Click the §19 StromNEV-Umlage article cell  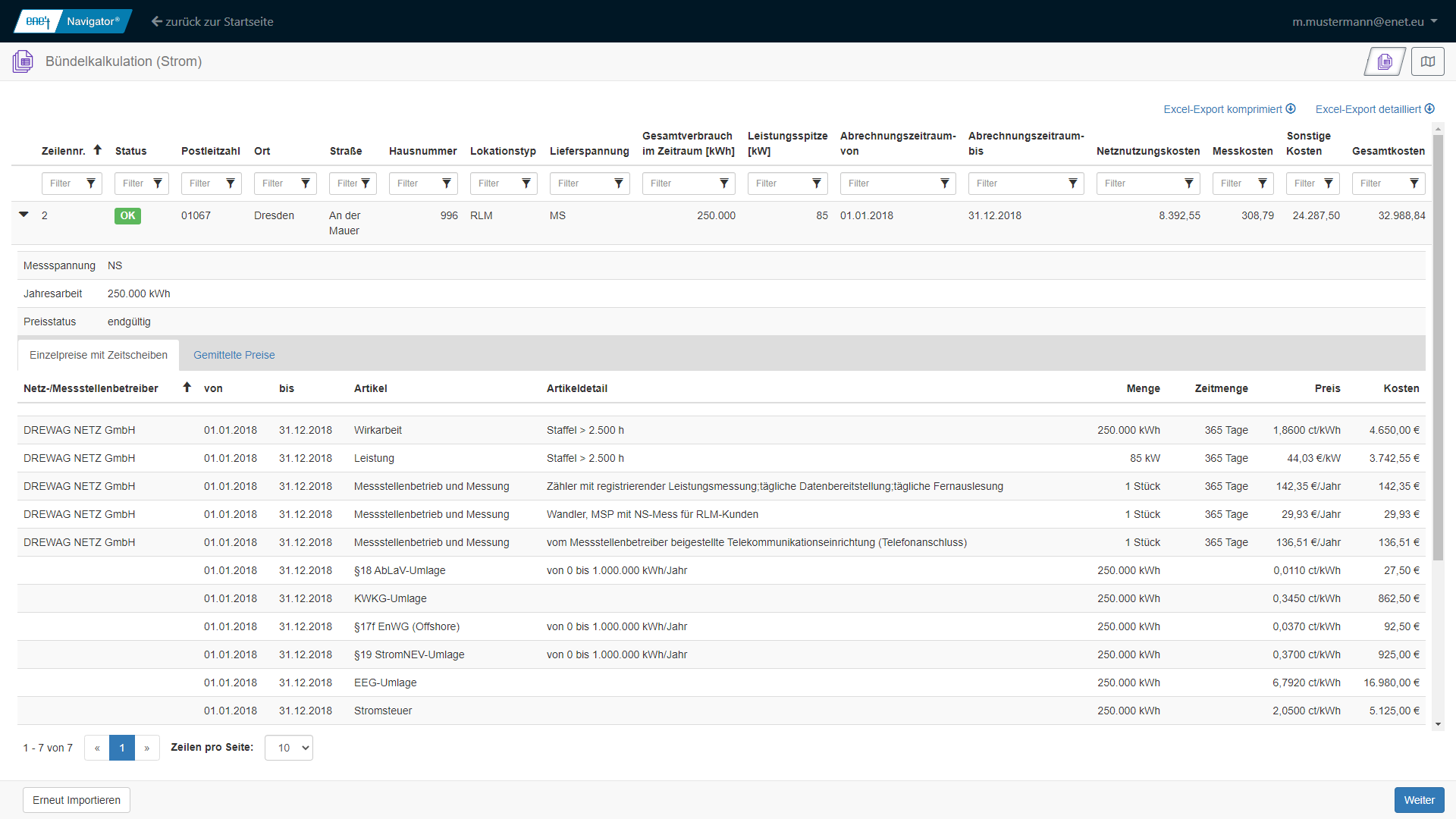pos(409,654)
